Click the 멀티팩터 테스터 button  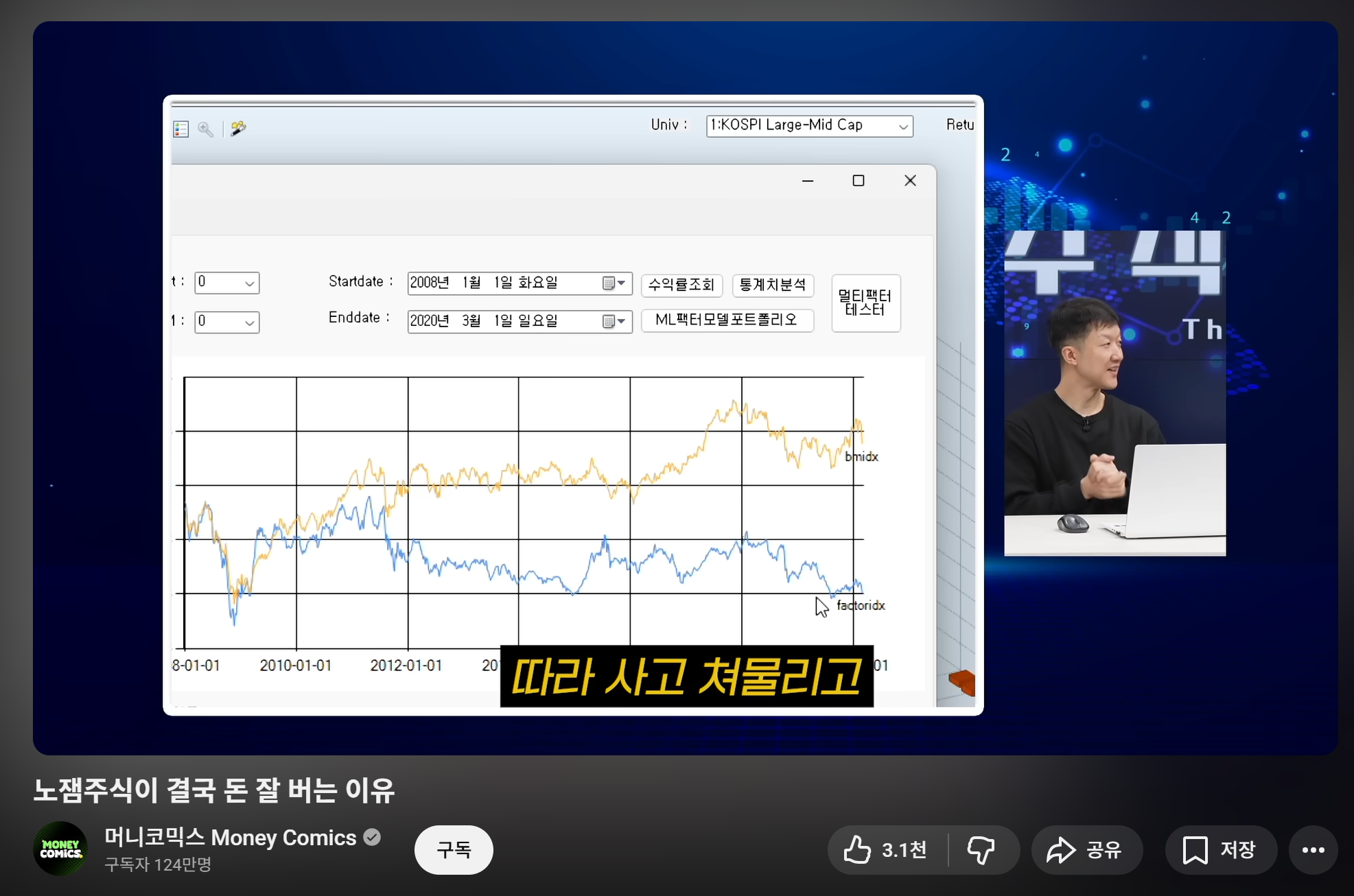865,303
